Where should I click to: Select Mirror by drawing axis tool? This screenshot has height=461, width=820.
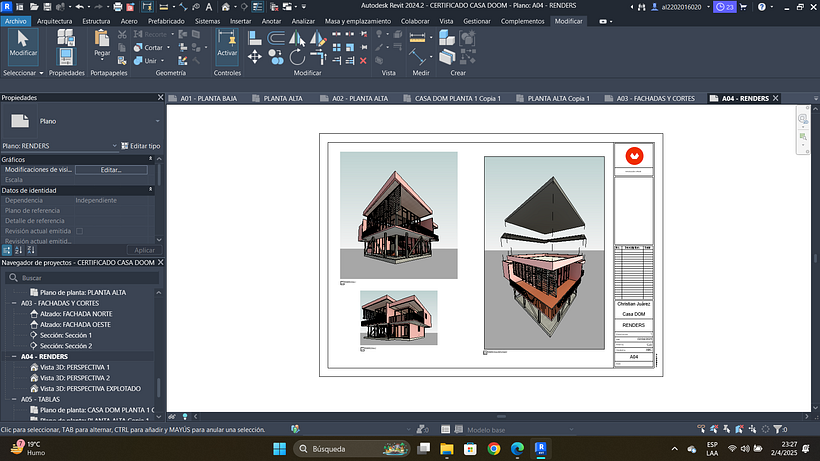(x=317, y=38)
